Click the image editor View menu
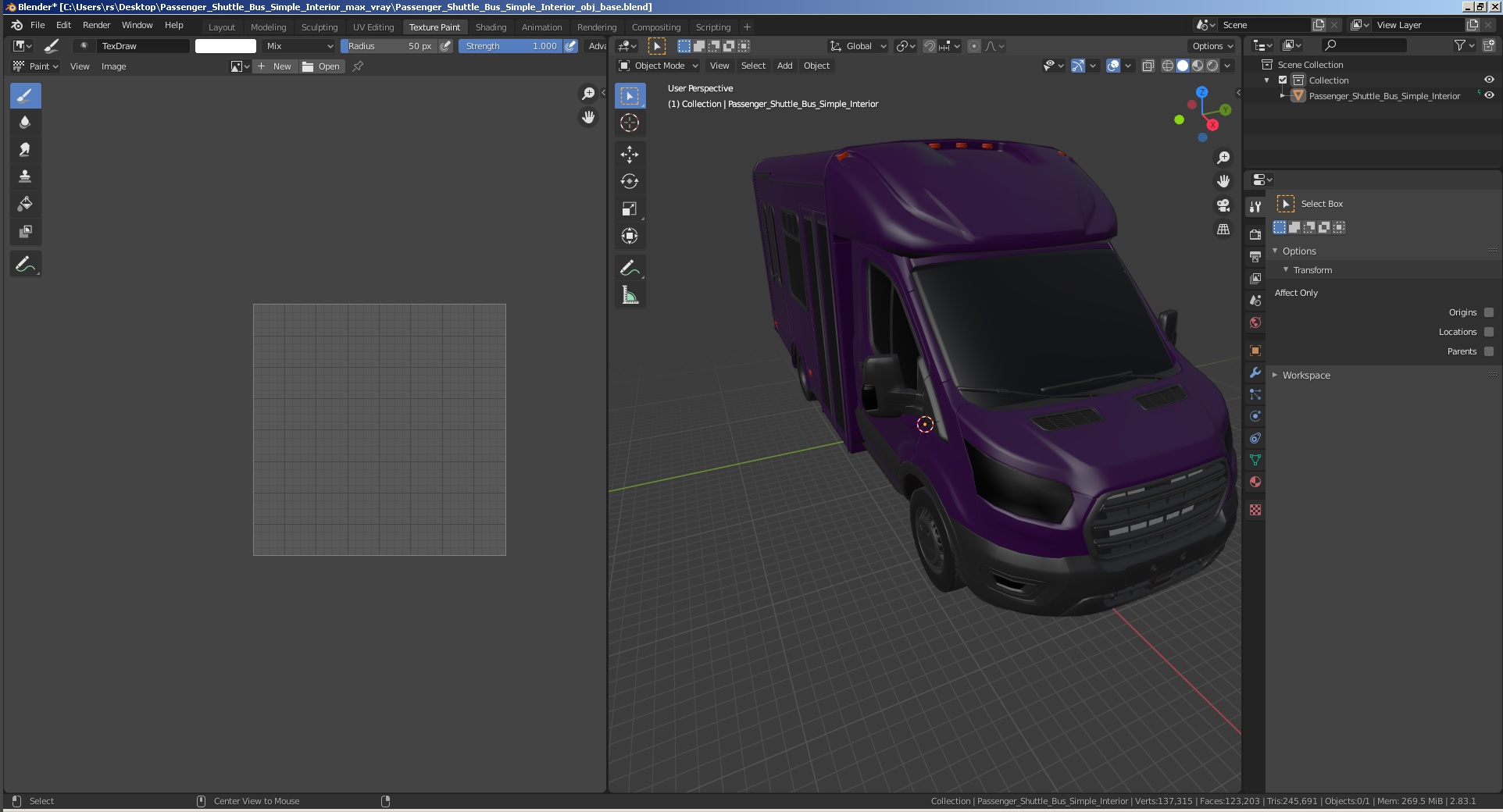The height and width of the screenshot is (812, 1503). [x=80, y=66]
